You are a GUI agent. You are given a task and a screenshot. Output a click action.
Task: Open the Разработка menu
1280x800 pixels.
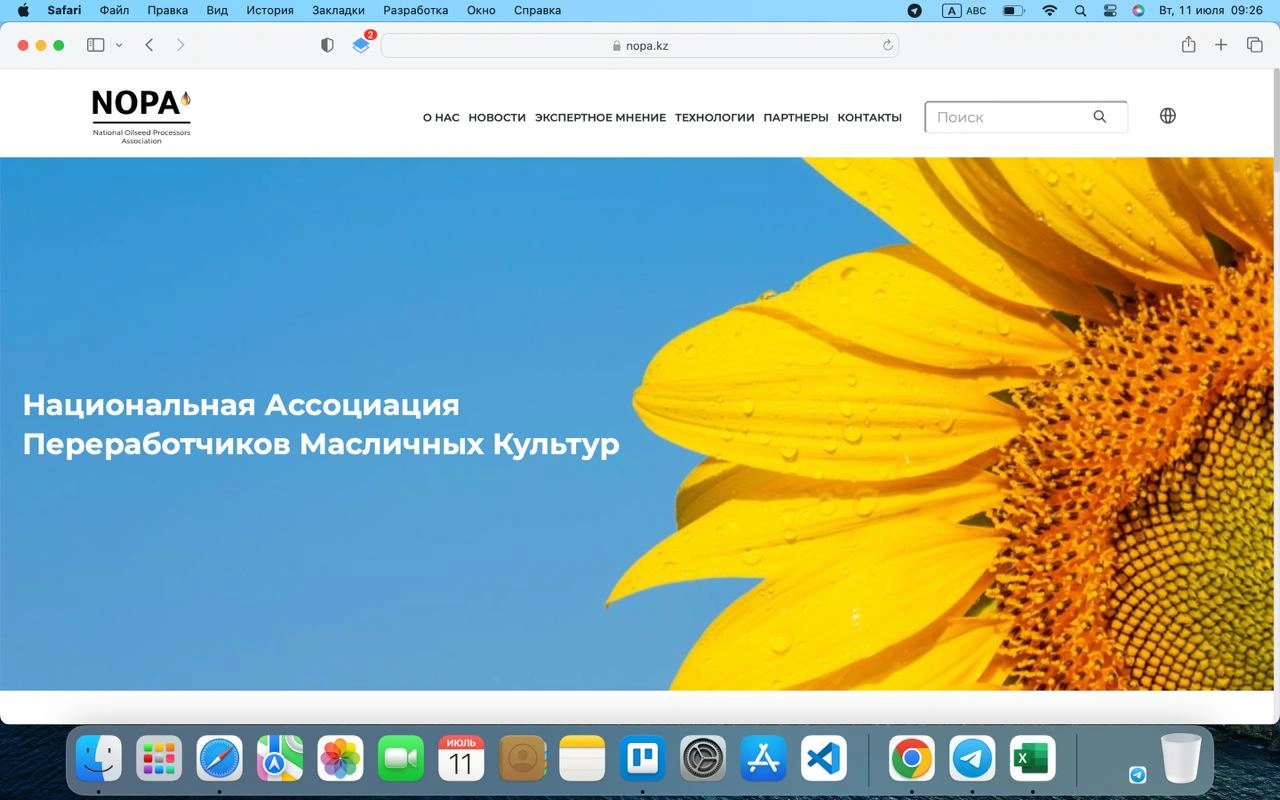click(417, 10)
